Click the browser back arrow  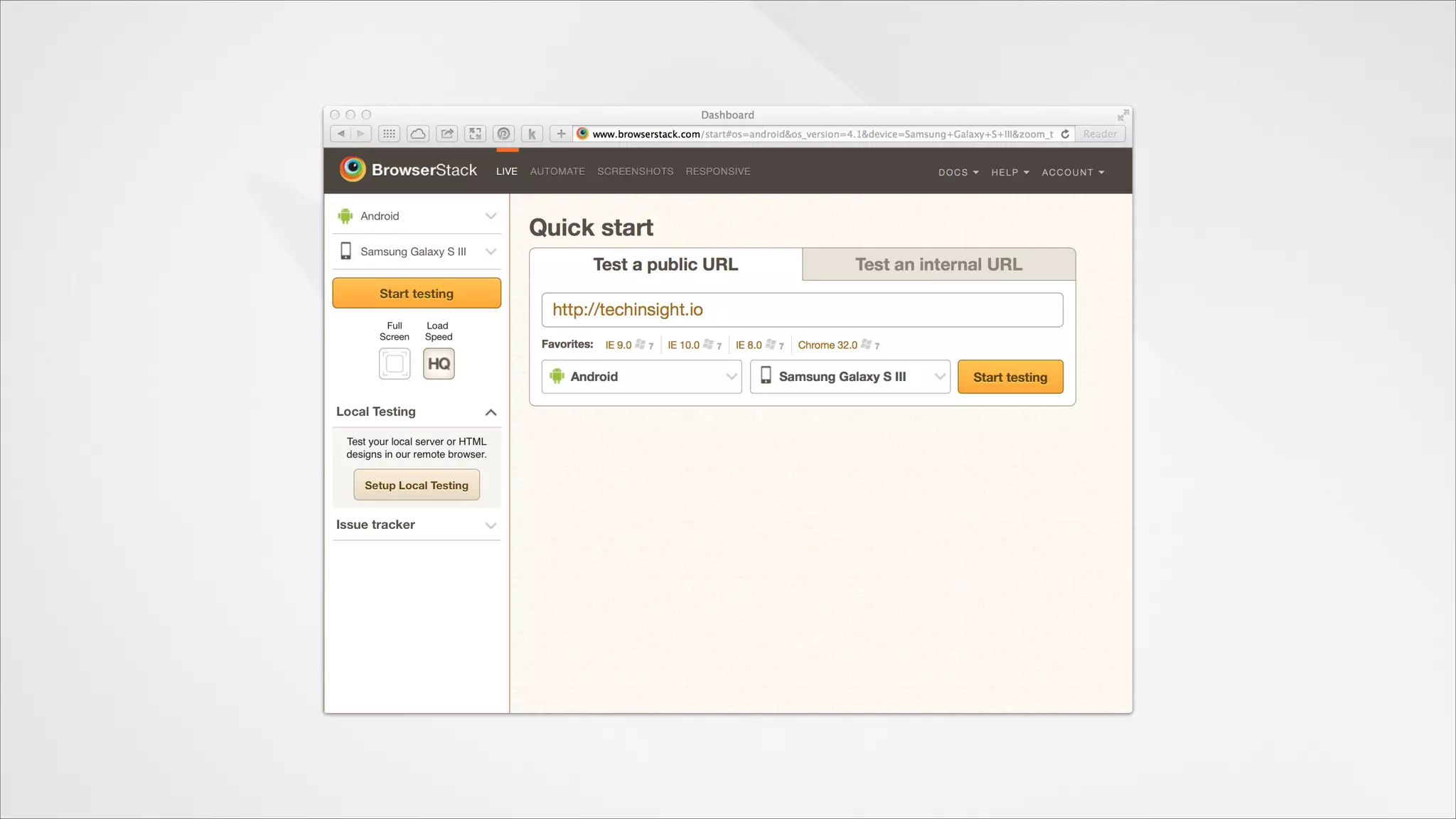point(341,134)
